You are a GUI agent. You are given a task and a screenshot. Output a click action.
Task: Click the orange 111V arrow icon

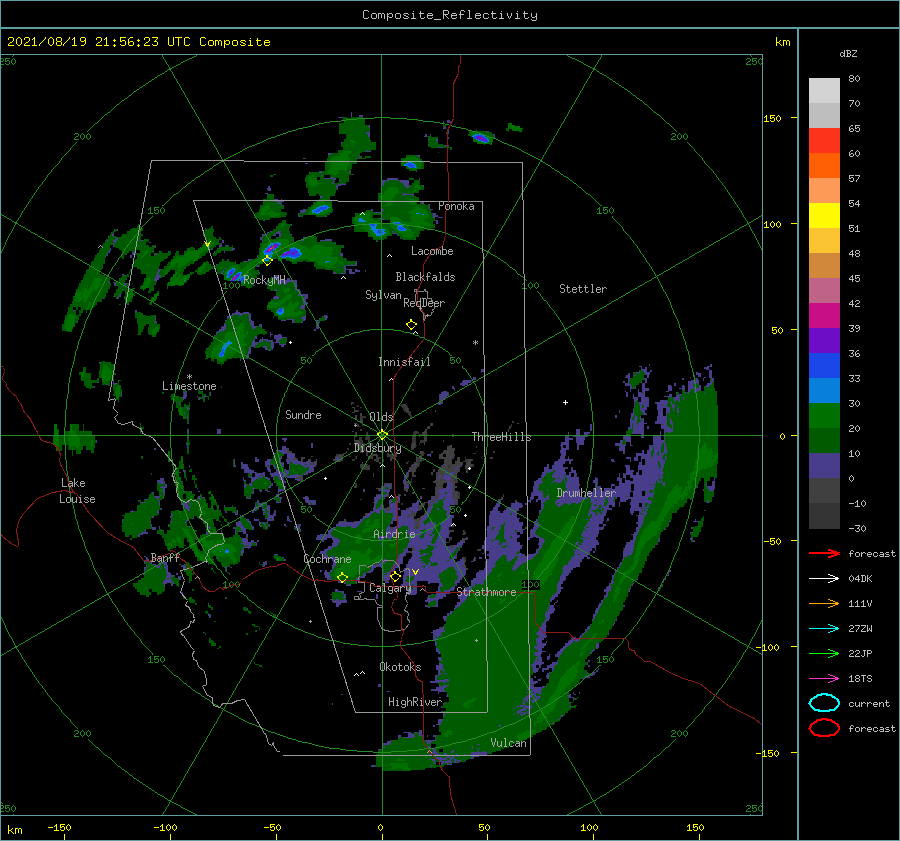pos(824,603)
